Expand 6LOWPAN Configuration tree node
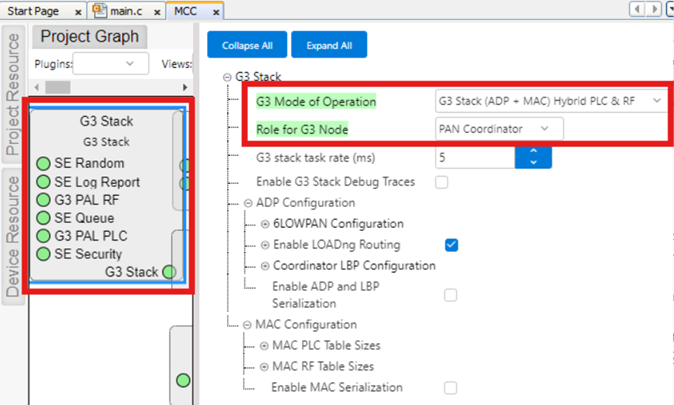 coord(265,224)
